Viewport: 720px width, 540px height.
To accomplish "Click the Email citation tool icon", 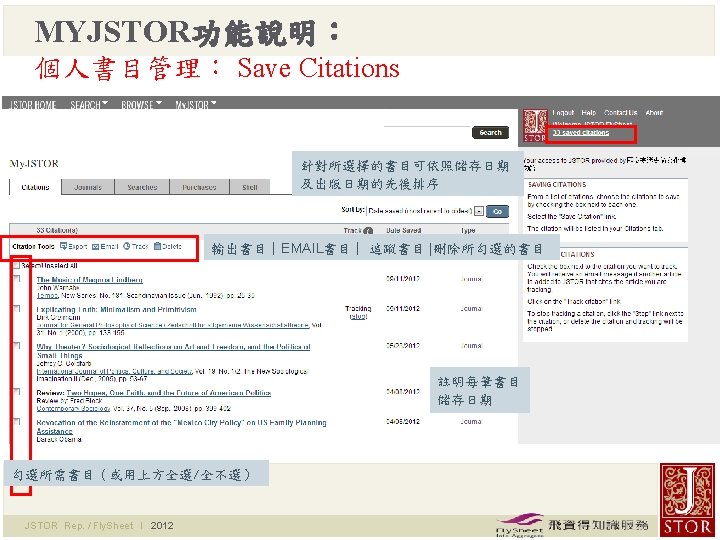I will pyautogui.click(x=96, y=247).
